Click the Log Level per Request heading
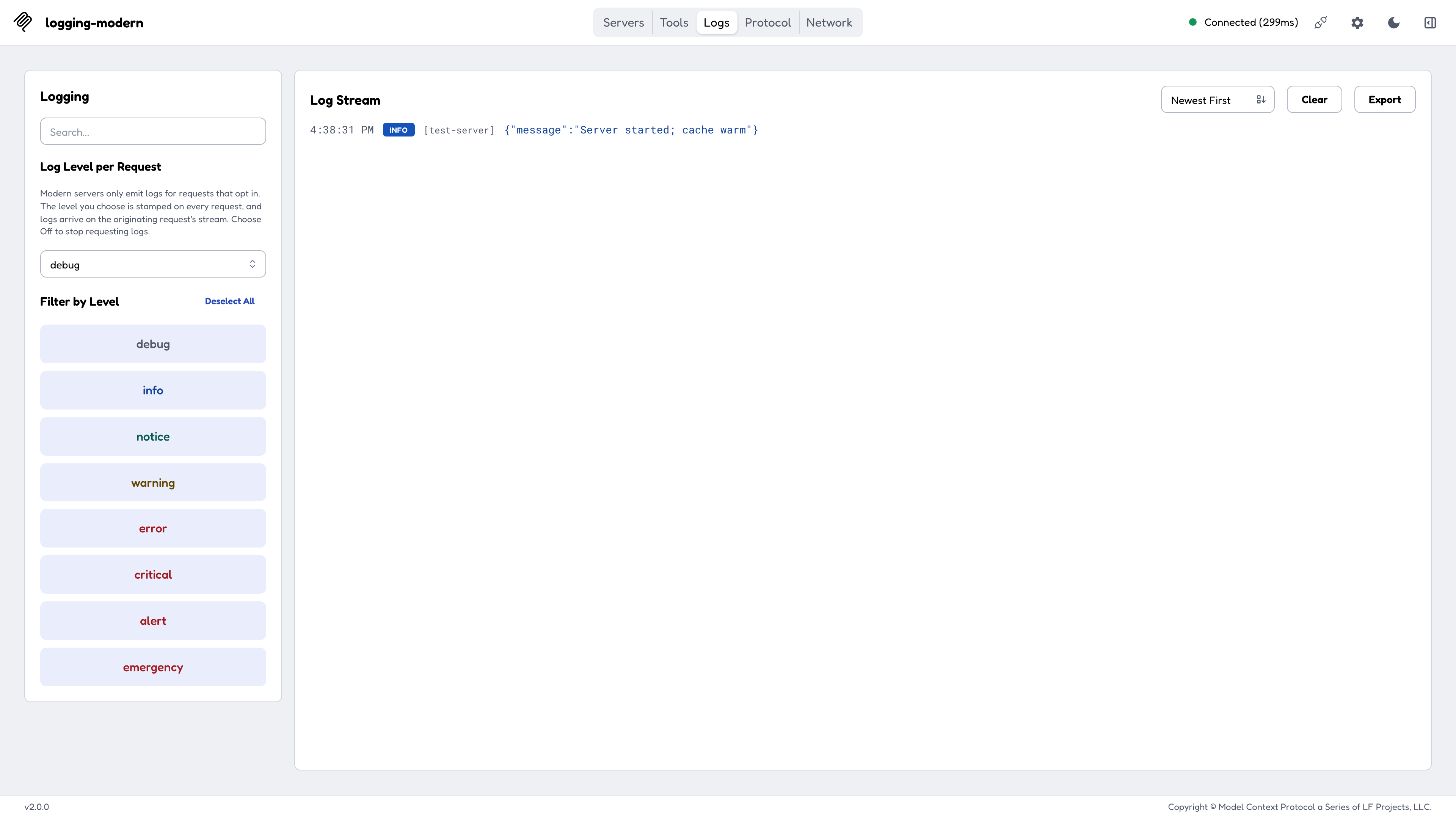The width and height of the screenshot is (1456, 819). [100, 167]
